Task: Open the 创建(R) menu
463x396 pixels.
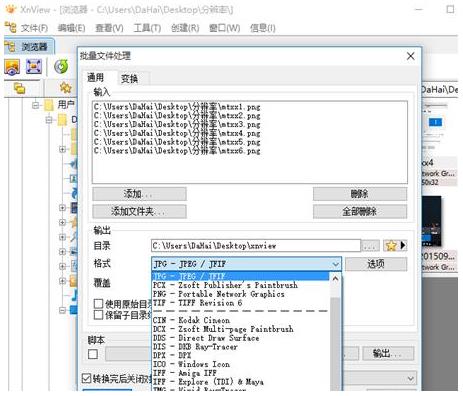Action: 185,28
